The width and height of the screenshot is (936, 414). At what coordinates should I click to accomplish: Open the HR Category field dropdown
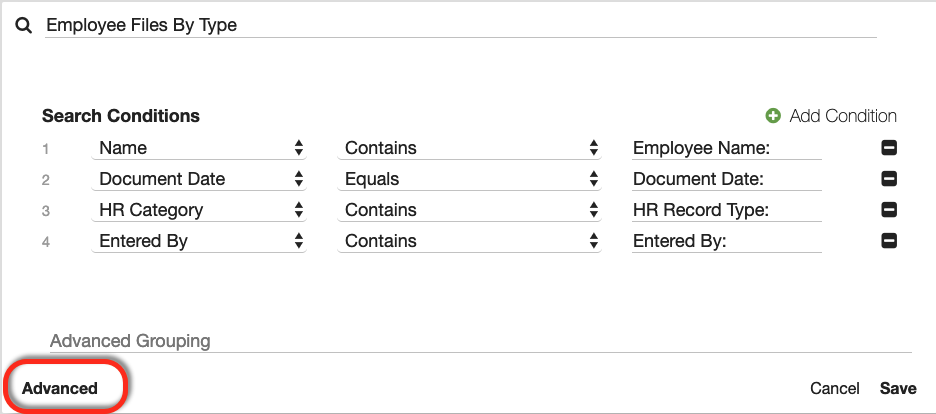(200, 210)
